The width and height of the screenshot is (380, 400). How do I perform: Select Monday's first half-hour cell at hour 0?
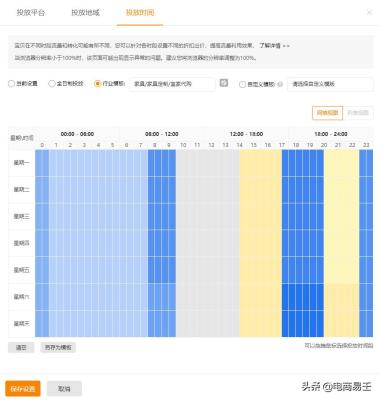(39, 163)
